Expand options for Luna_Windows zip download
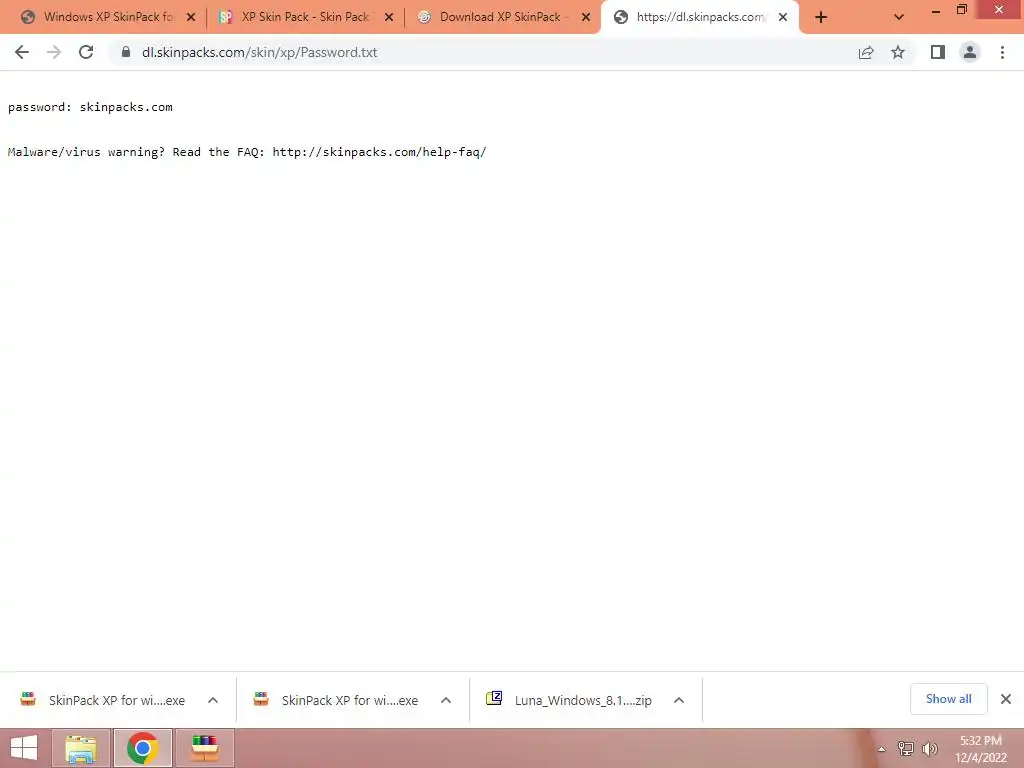 (679, 700)
